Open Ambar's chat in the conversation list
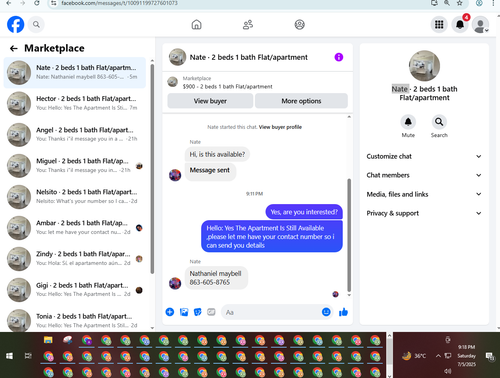Viewport: 500px width, 378px height. [x=75, y=228]
